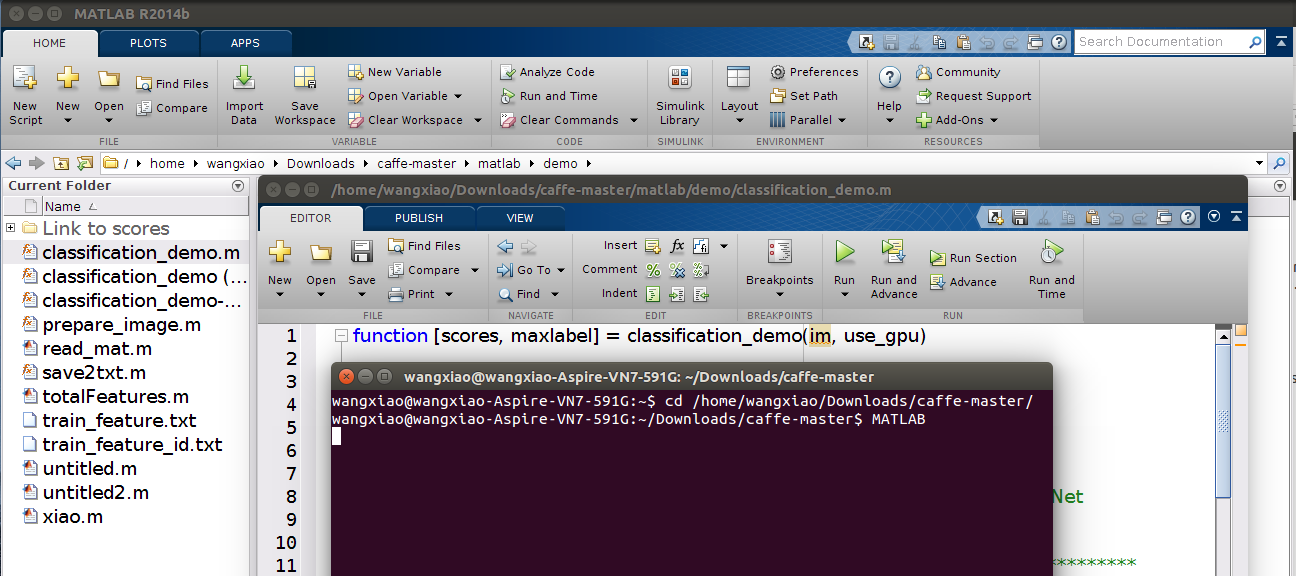Click Set Path

804,96
